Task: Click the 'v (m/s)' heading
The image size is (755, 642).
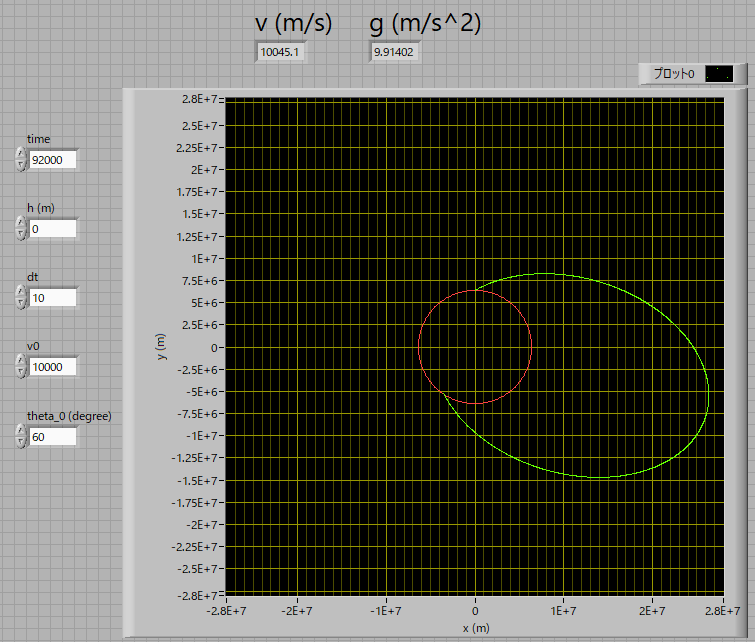Action: (x=293, y=24)
